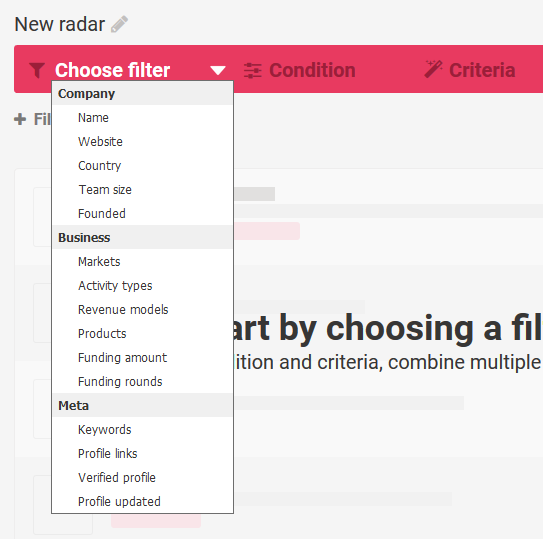The height and width of the screenshot is (539, 543).
Task: Click the Condition sliders icon
Action: (x=253, y=70)
